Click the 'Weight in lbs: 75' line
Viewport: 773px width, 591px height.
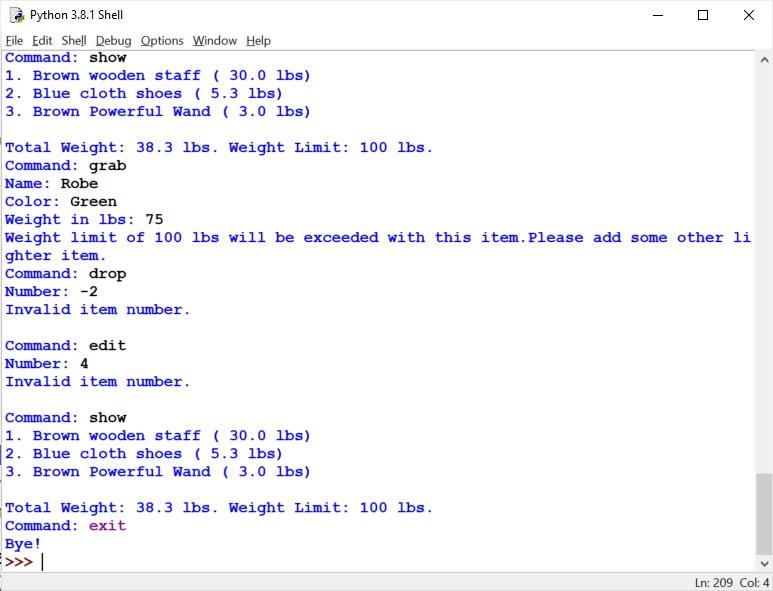(84, 219)
